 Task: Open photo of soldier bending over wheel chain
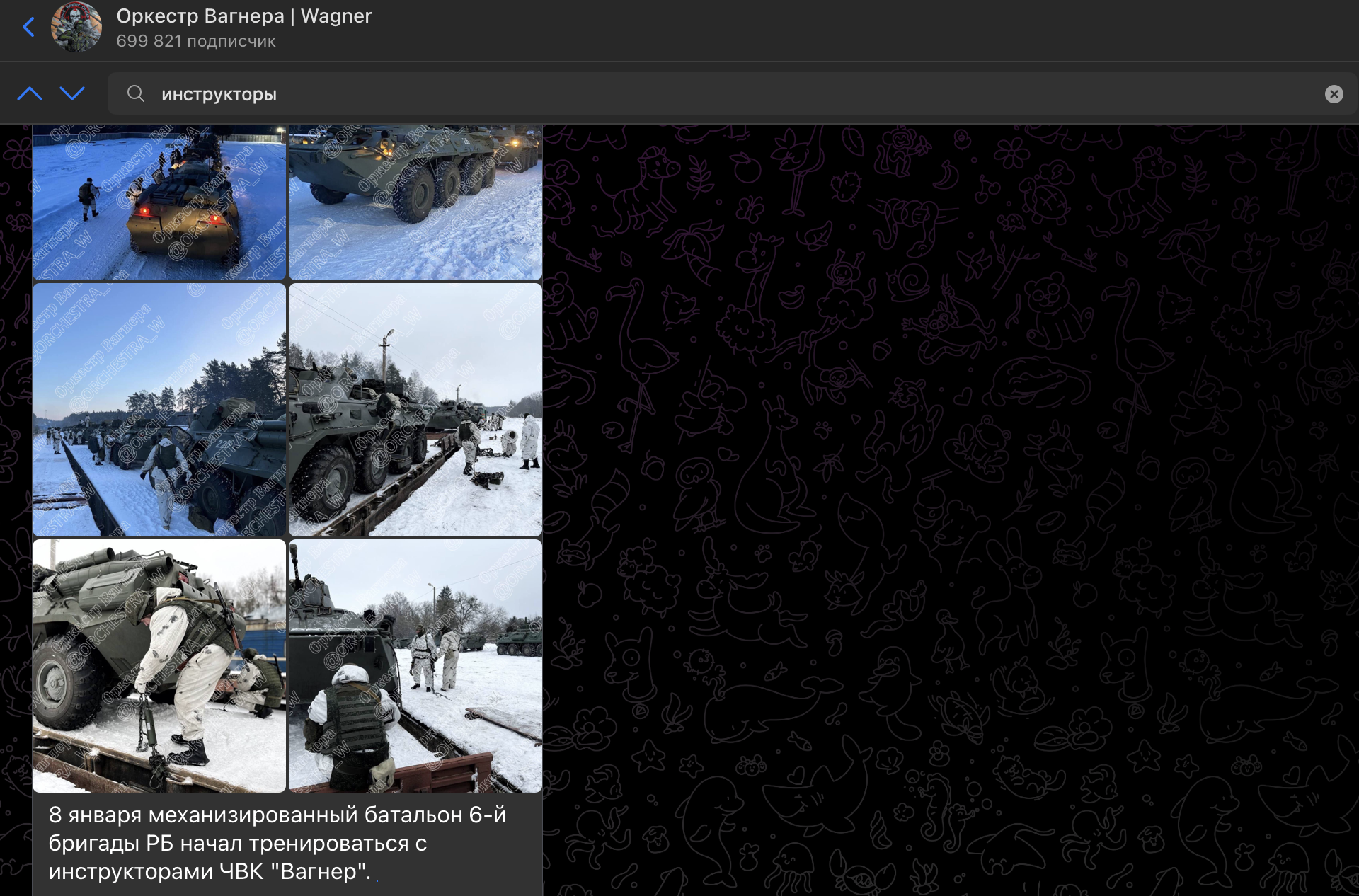159,665
